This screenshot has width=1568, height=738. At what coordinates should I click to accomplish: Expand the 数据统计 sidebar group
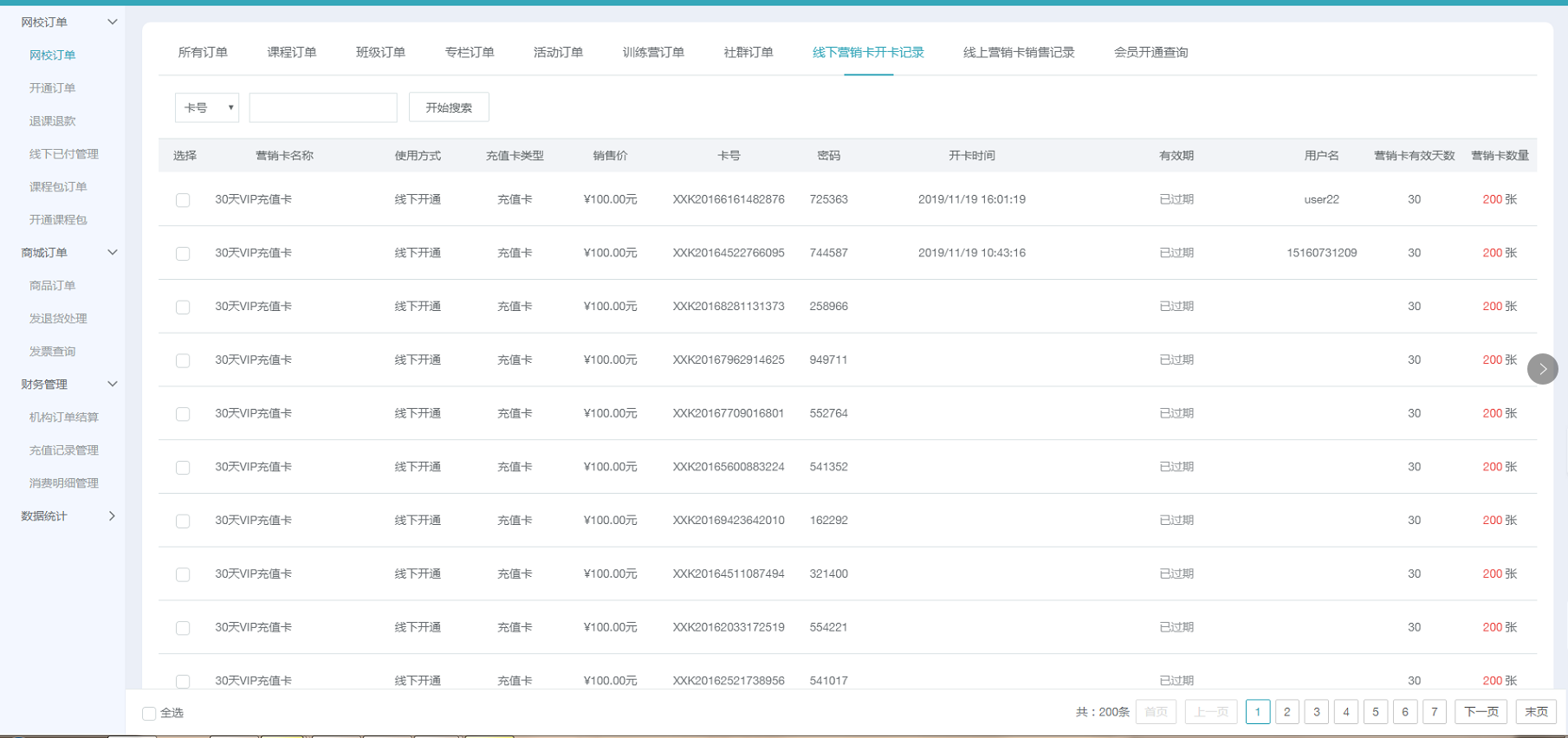coord(112,515)
